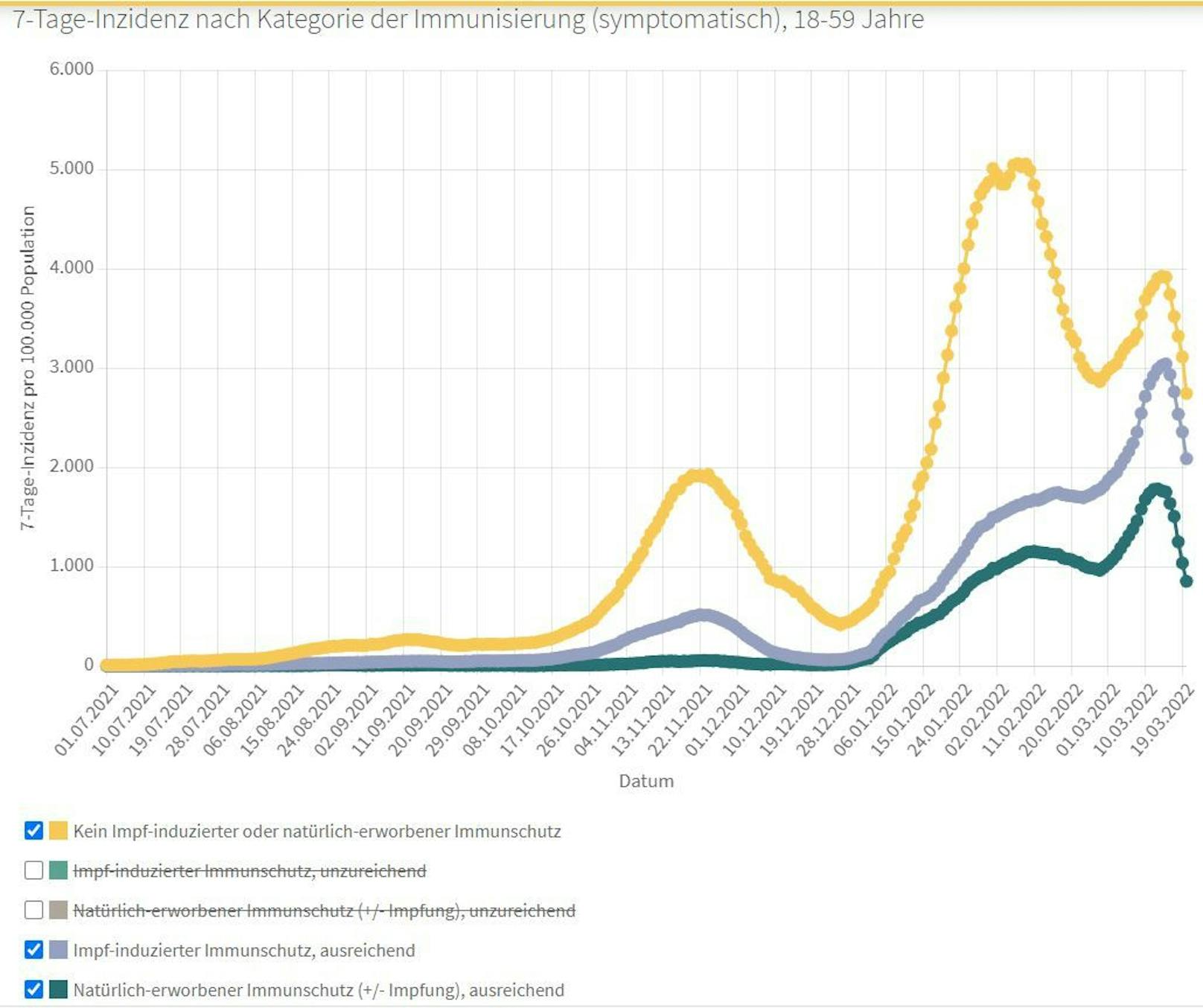This screenshot has width=1203, height=1008.
Task: Click legend label 'Kein Impf-induzierter oder natürlich-erworbener Immunschutz'
Action: [x=317, y=831]
